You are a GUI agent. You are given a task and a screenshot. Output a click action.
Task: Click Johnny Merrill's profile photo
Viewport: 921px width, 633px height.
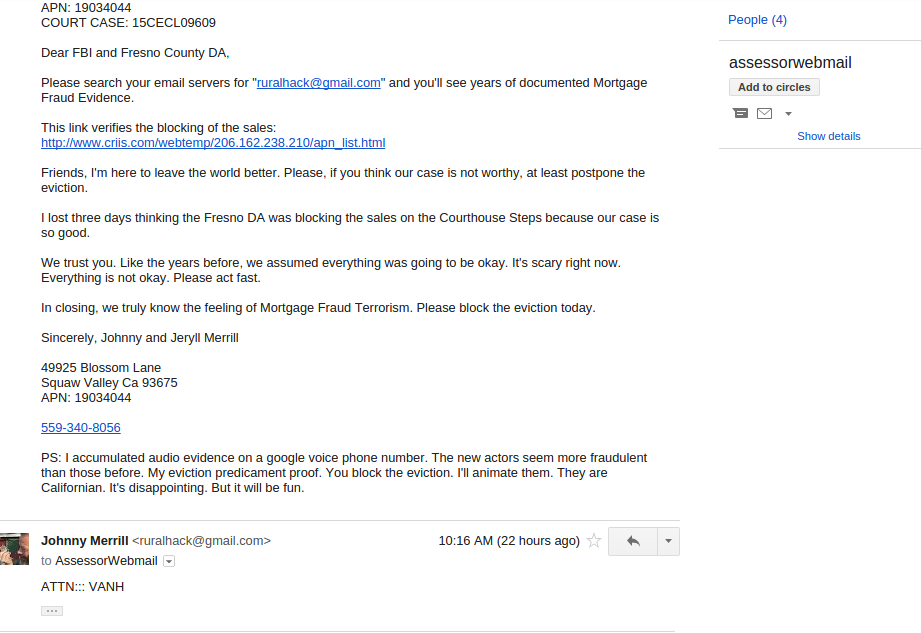(x=14, y=549)
